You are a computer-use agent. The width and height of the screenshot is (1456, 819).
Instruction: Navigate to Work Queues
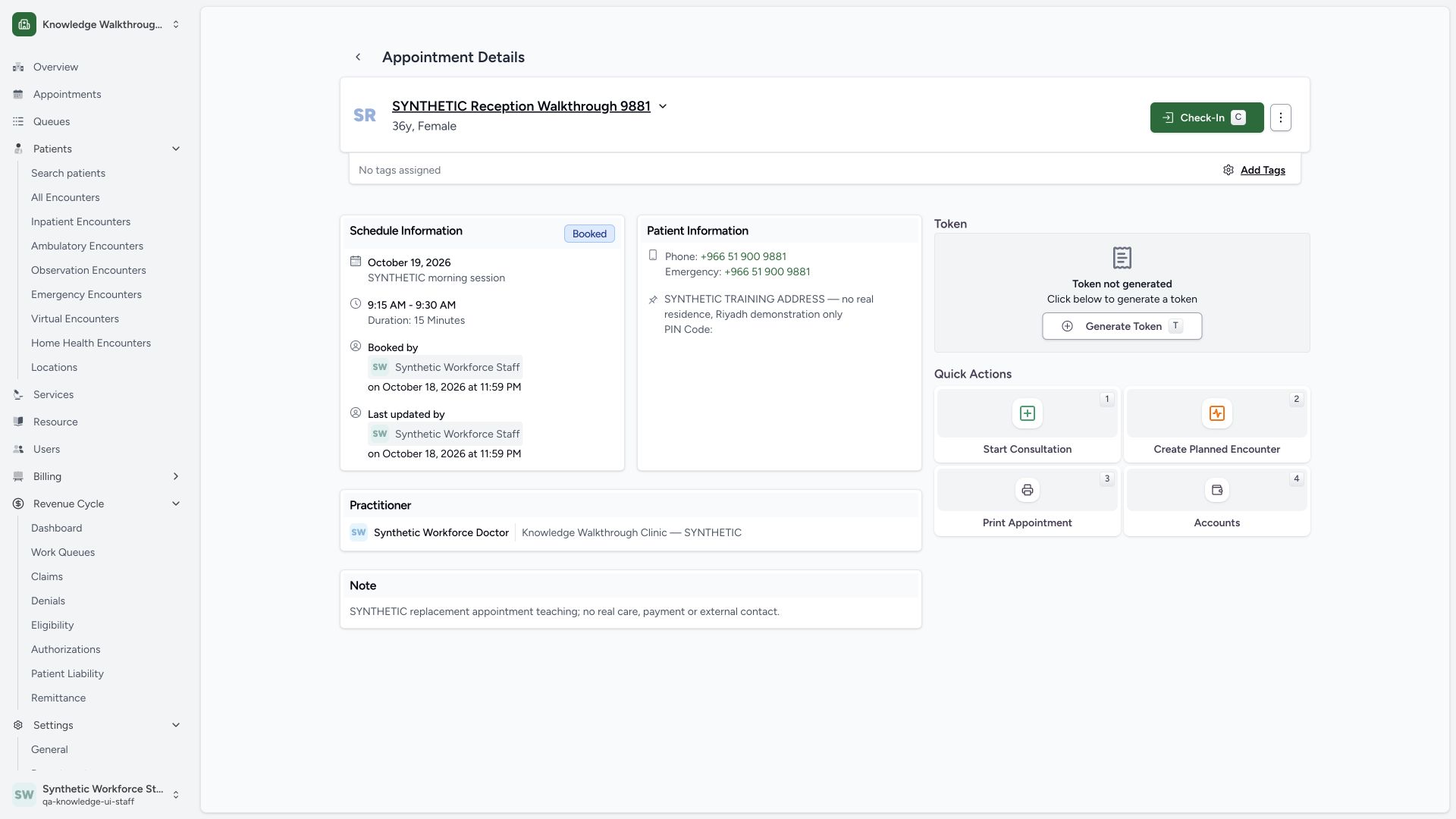pyautogui.click(x=63, y=552)
